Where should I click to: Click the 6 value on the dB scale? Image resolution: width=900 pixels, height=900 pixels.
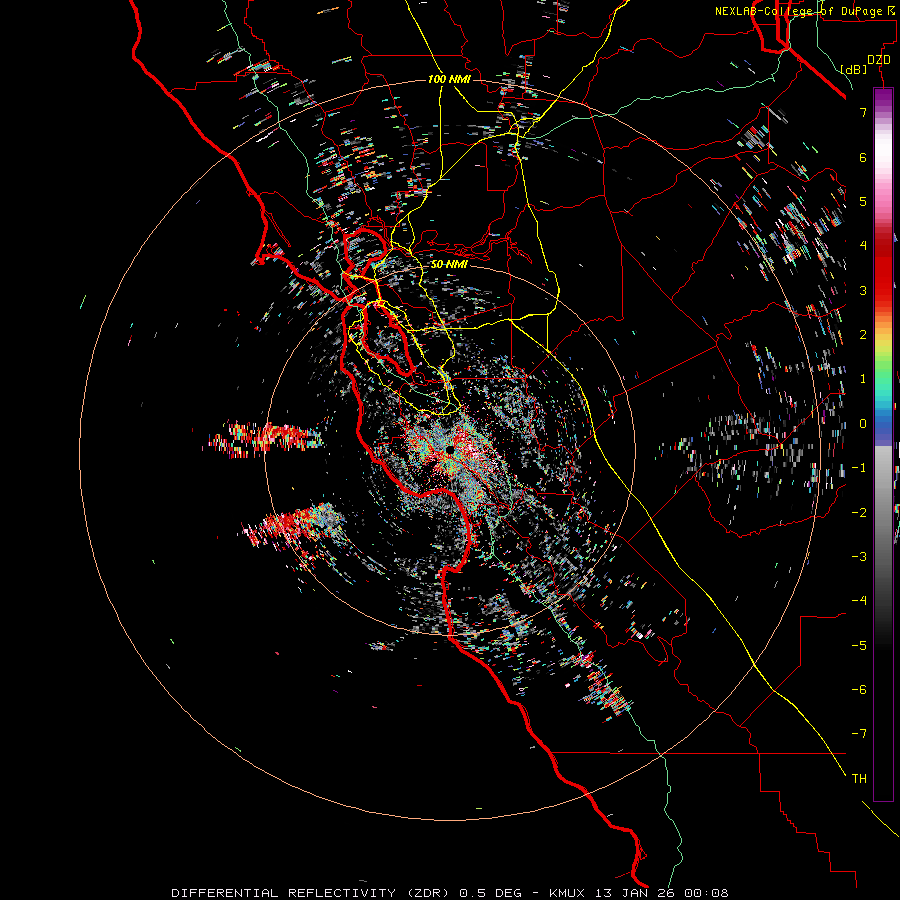click(x=863, y=157)
